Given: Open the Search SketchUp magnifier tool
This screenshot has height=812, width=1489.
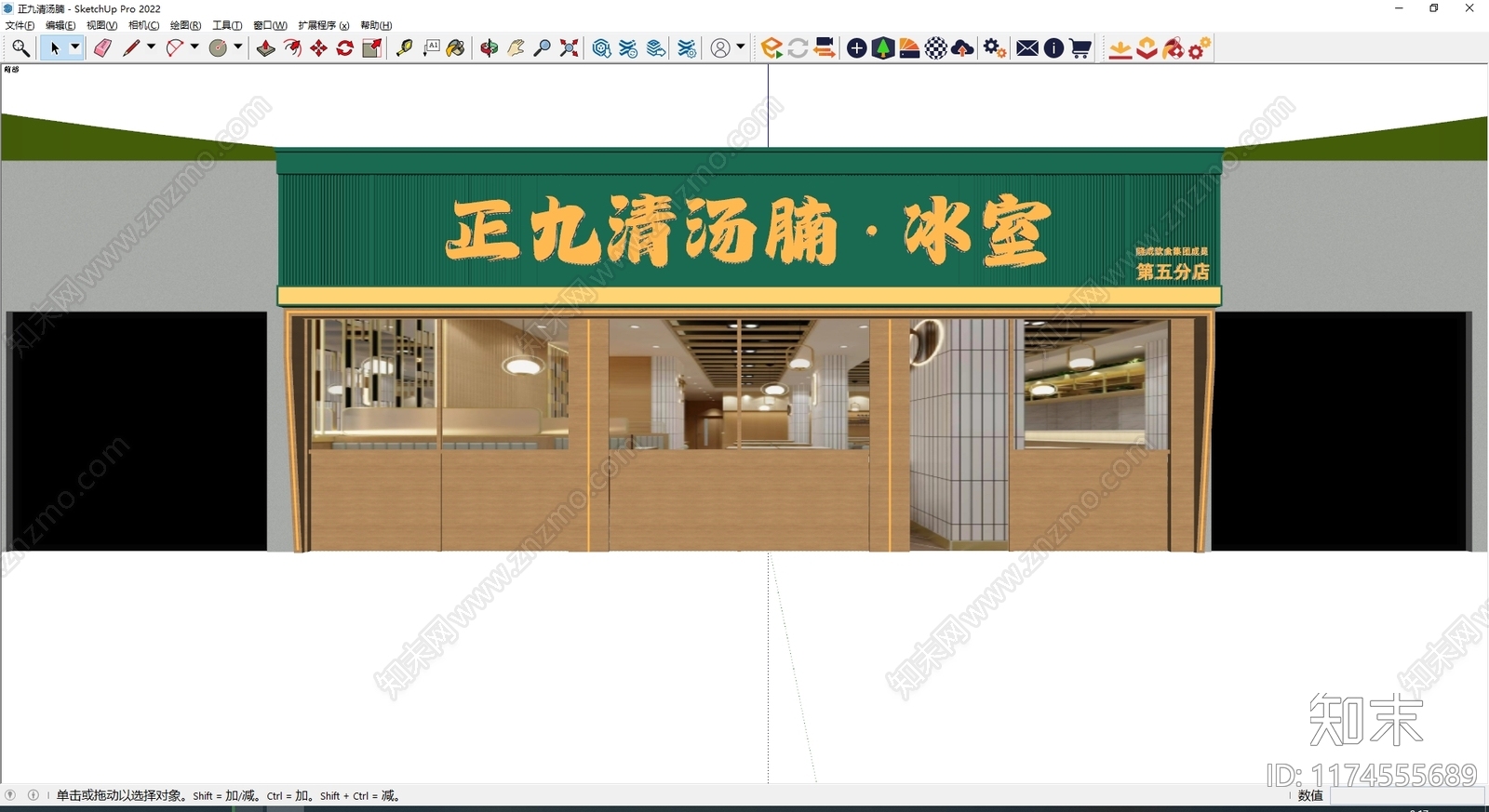Looking at the screenshot, I should 20,48.
